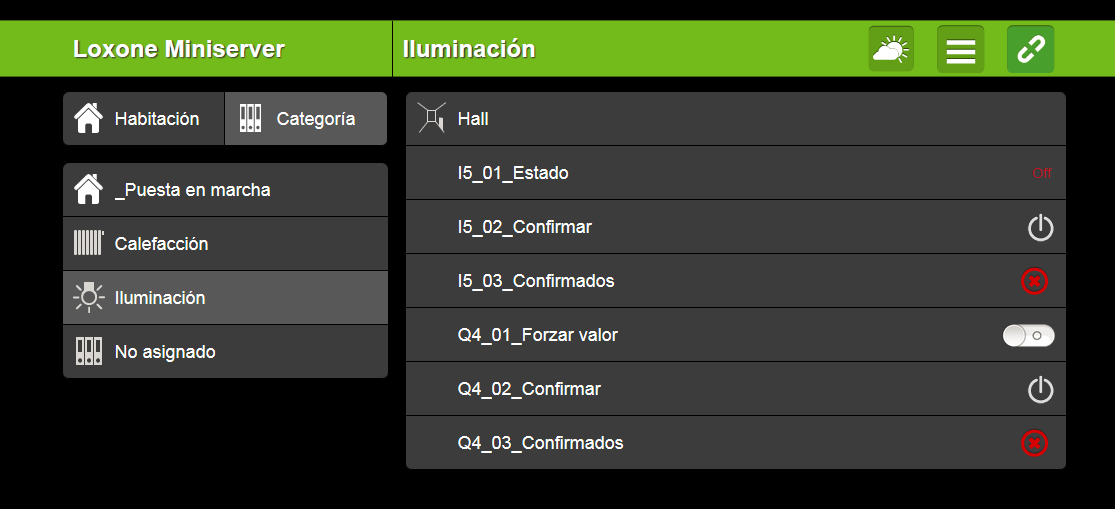Open the No asignado category
Screen dimensions: 1115x509
pyautogui.click(x=225, y=352)
